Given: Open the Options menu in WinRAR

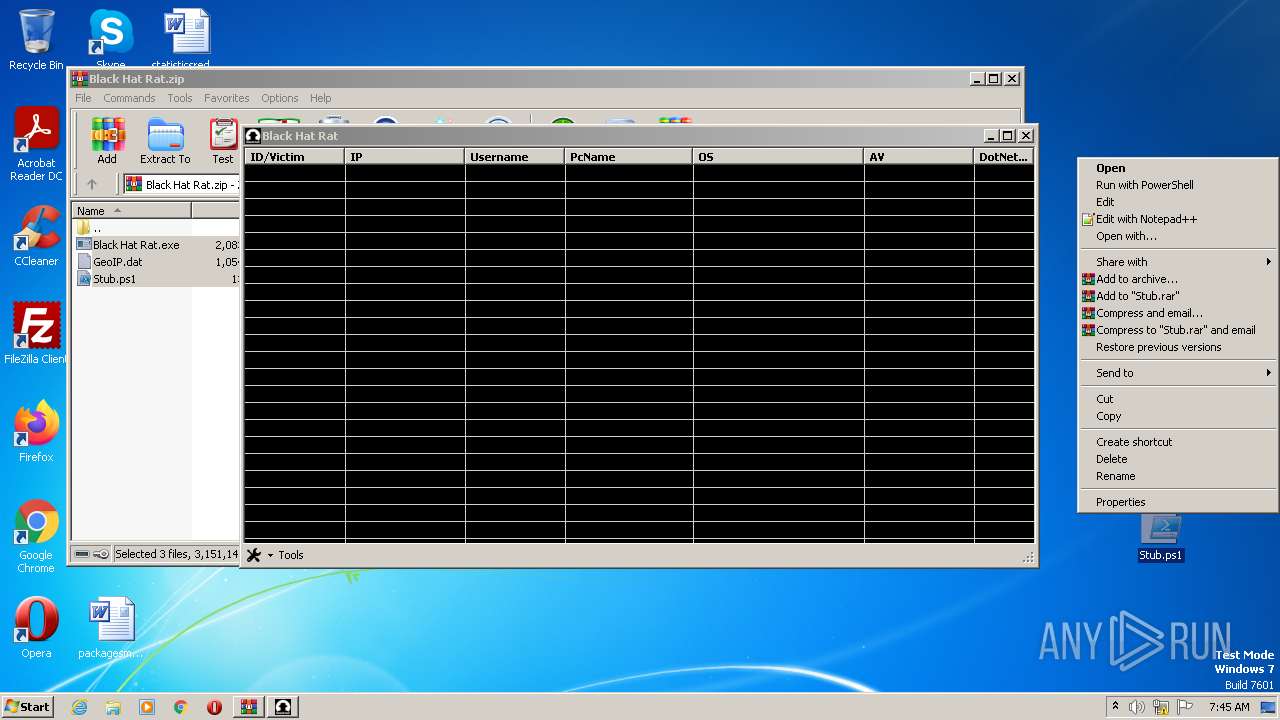Looking at the screenshot, I should click(280, 98).
